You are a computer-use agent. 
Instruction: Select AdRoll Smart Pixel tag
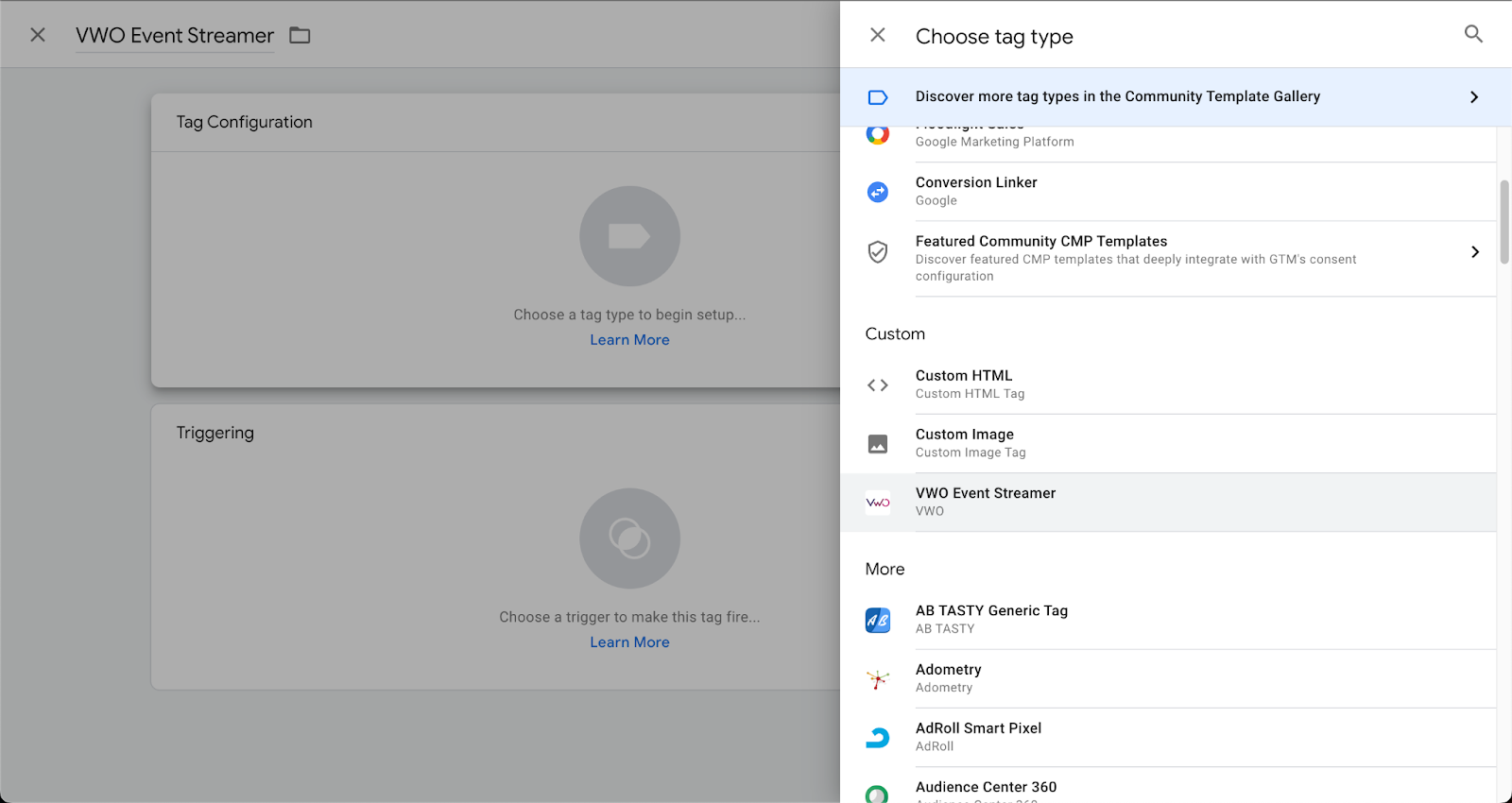pos(1168,738)
